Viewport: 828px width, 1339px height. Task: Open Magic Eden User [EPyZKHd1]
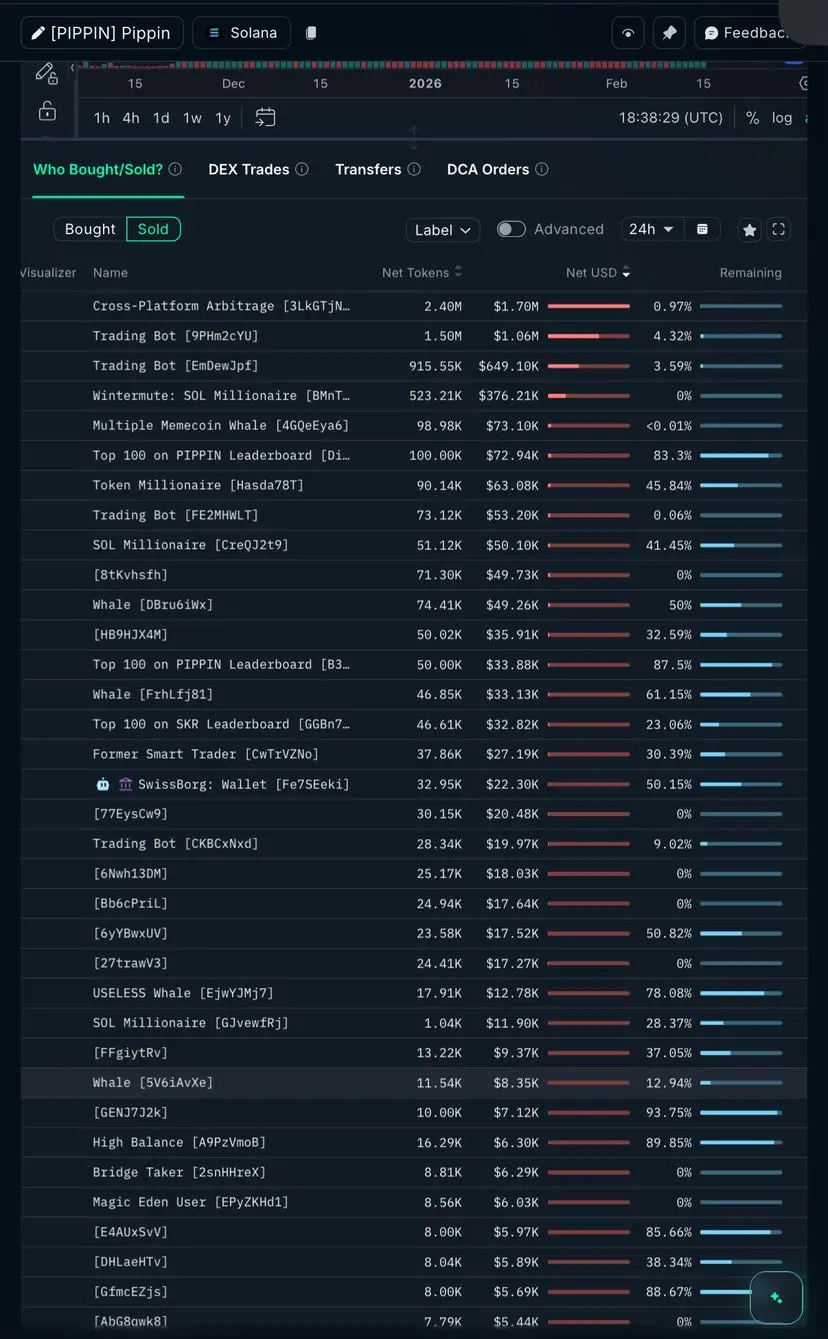190,1202
